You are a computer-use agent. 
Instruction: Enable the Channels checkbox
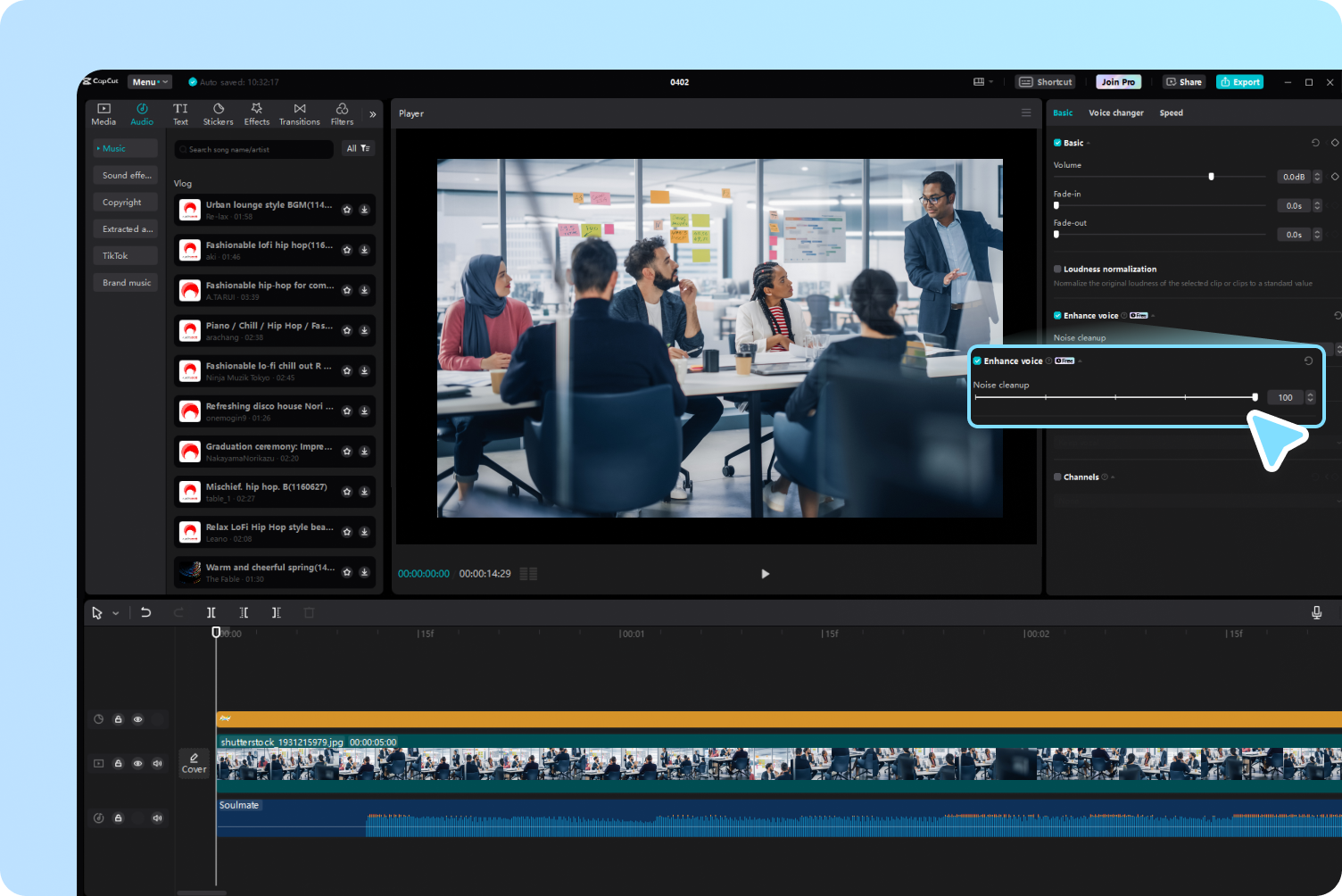click(x=1057, y=477)
